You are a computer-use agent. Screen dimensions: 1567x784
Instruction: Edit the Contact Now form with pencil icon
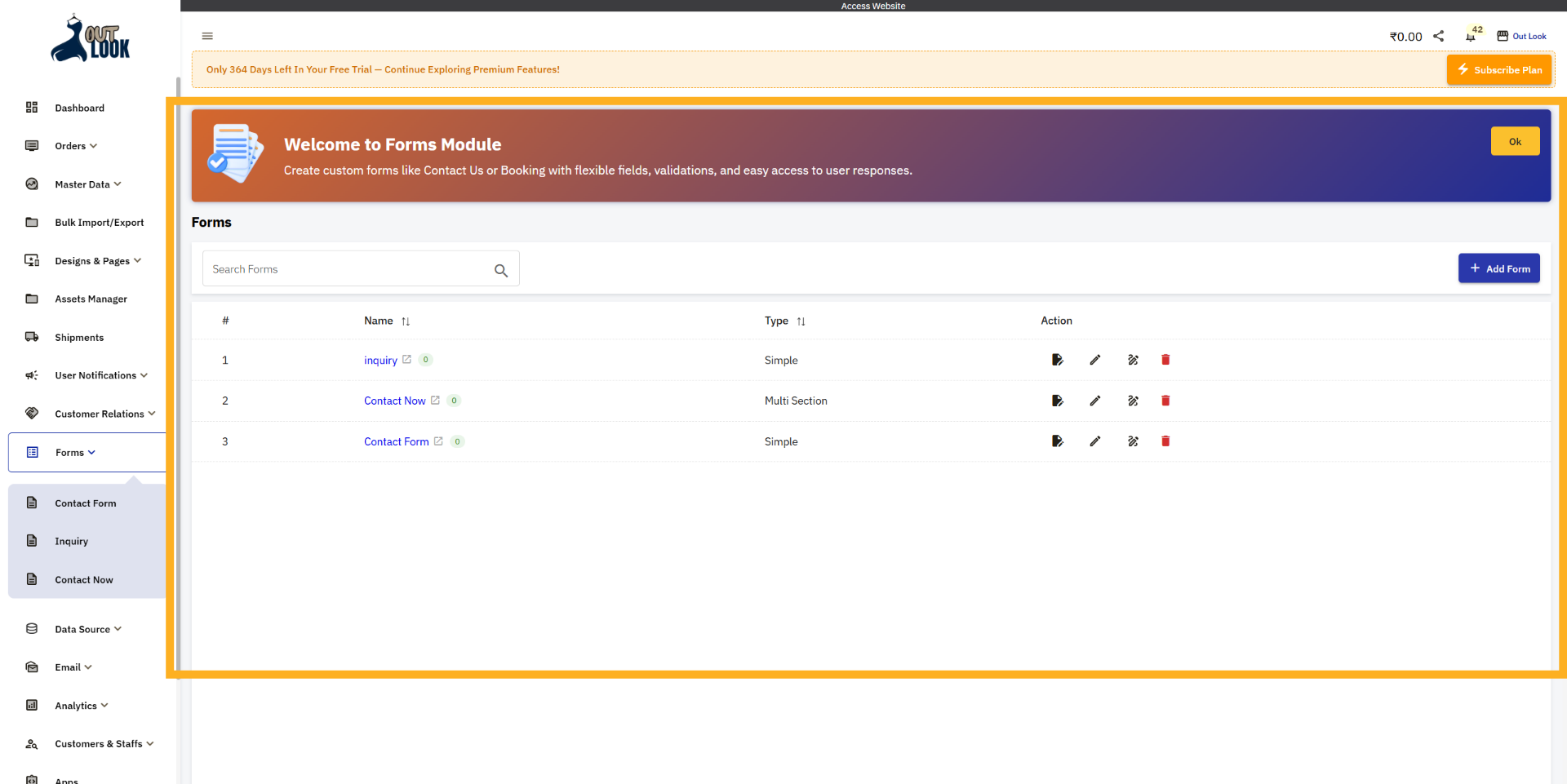(x=1095, y=401)
